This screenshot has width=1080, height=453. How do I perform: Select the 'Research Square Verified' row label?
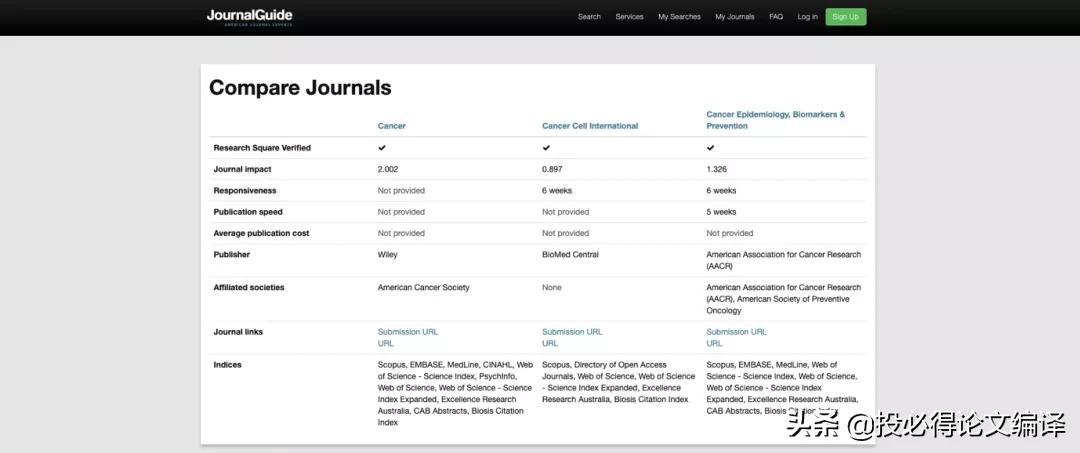click(262, 148)
